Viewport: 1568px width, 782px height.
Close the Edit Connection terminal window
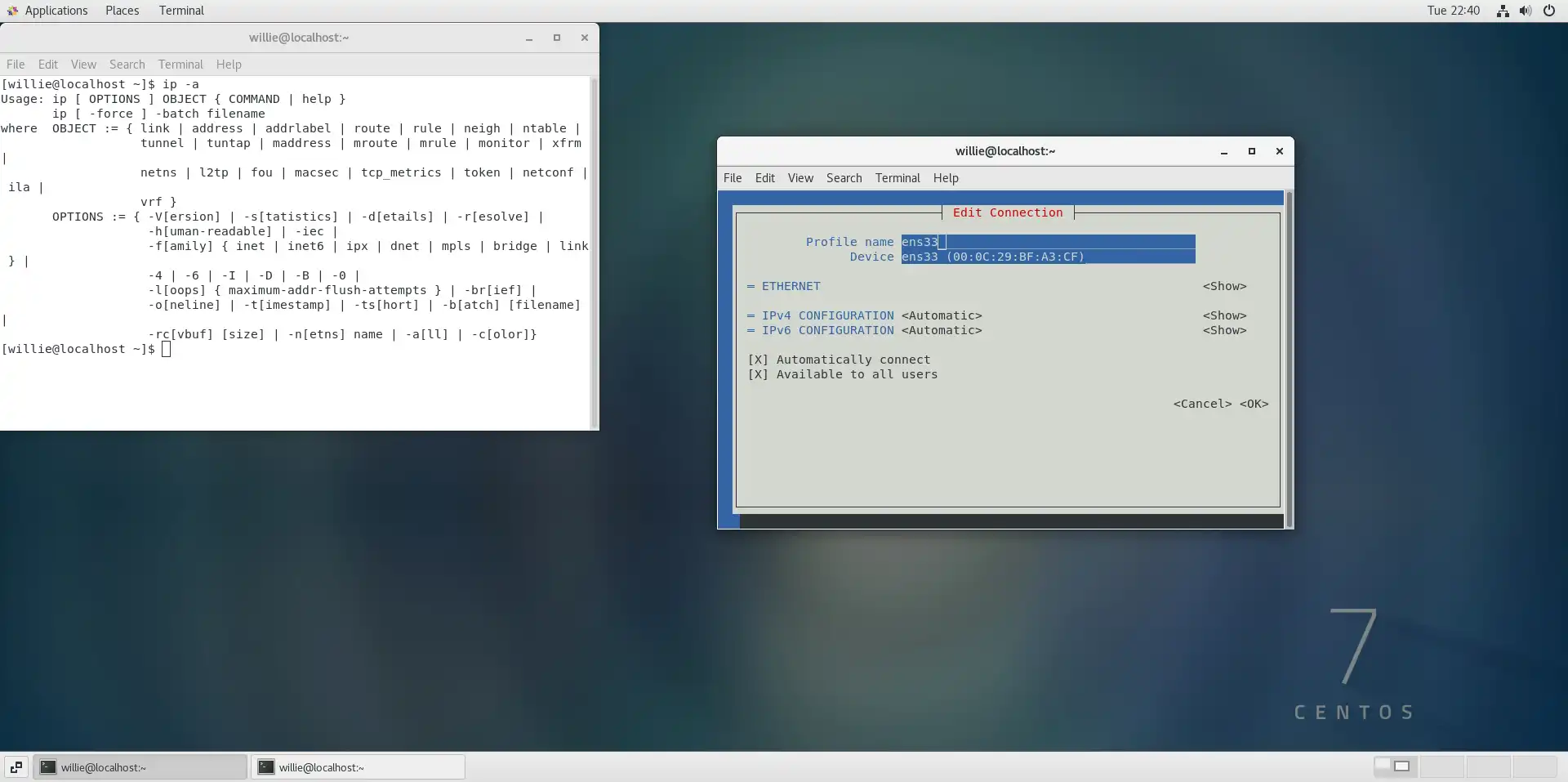1280,151
